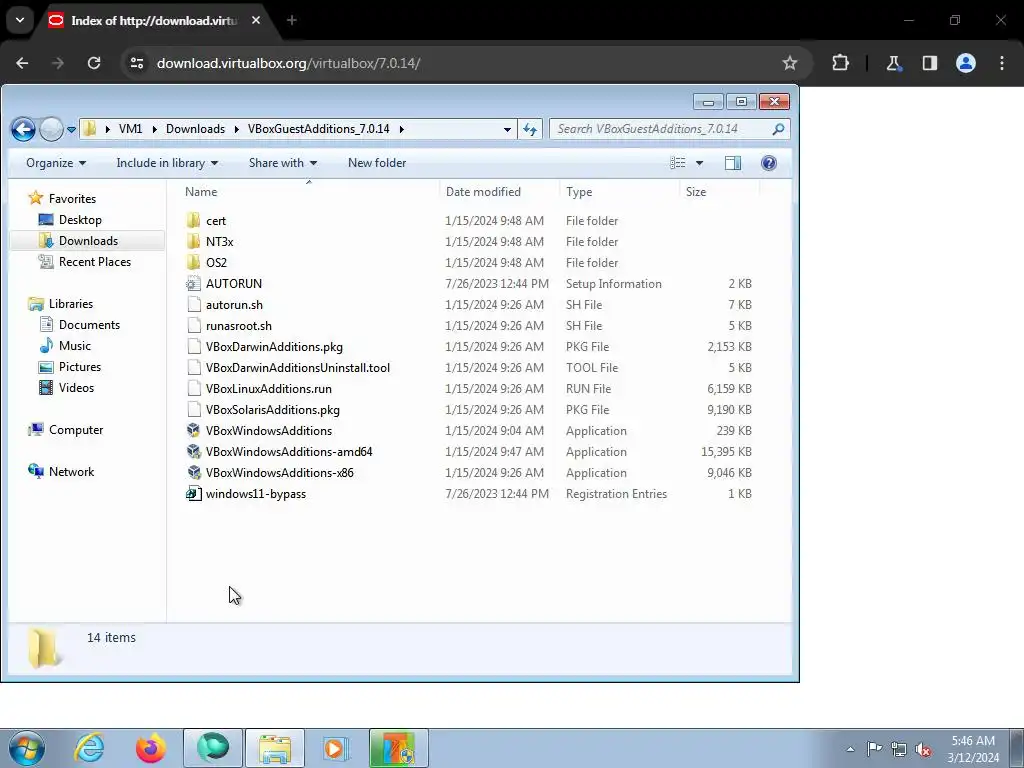Launch Internet Explorer from the taskbar
Screen dimensions: 1024x768
89,748
